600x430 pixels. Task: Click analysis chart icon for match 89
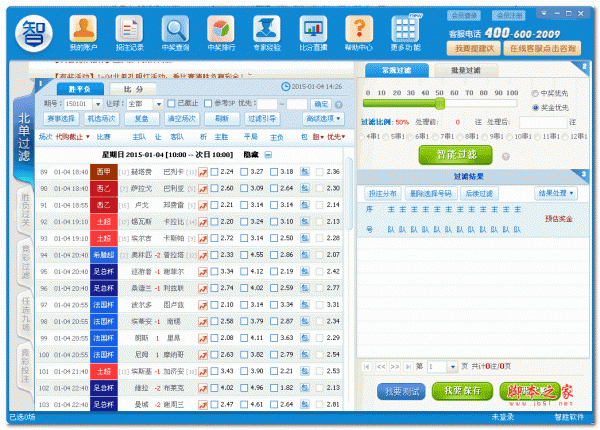(x=203, y=172)
